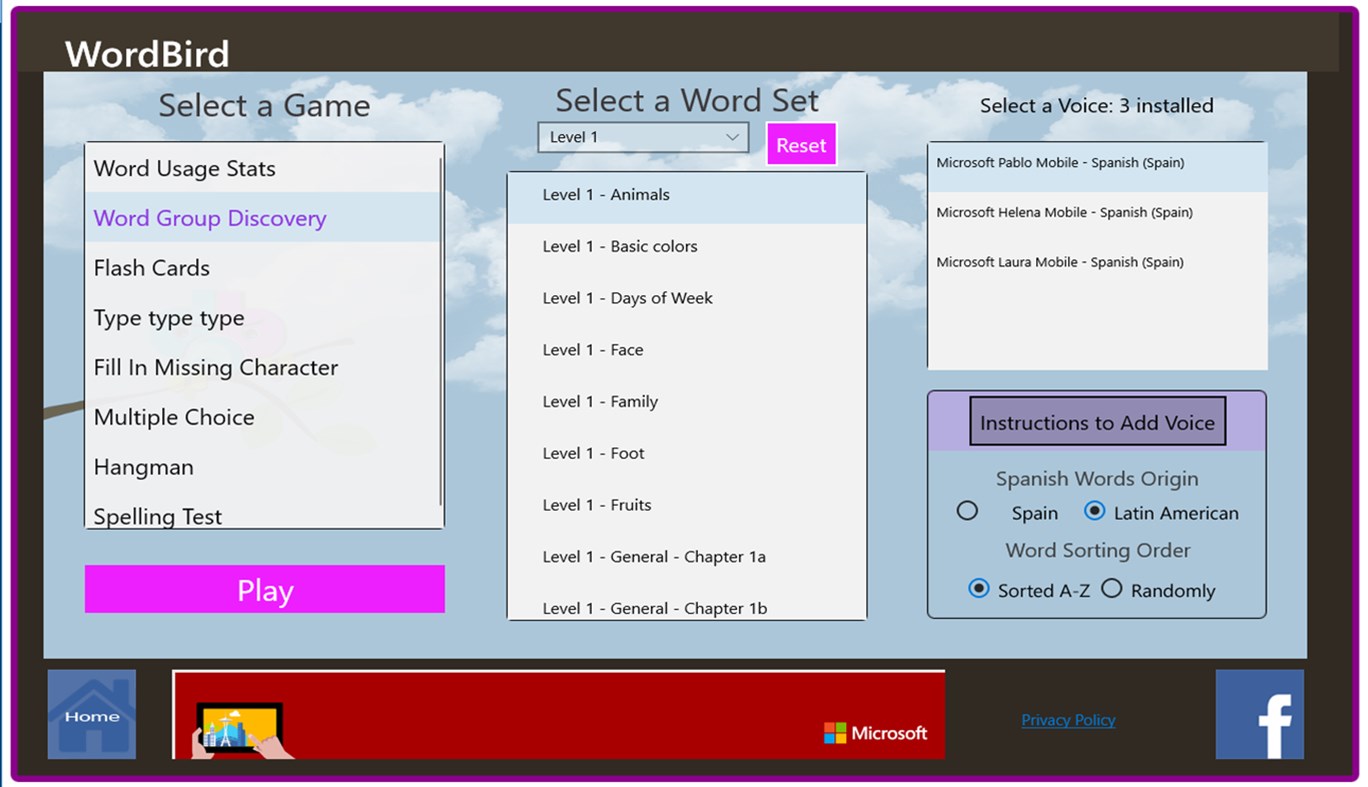Choose Spain as the Spanish words origin
The width and height of the screenshot is (1368, 787).
967,510
